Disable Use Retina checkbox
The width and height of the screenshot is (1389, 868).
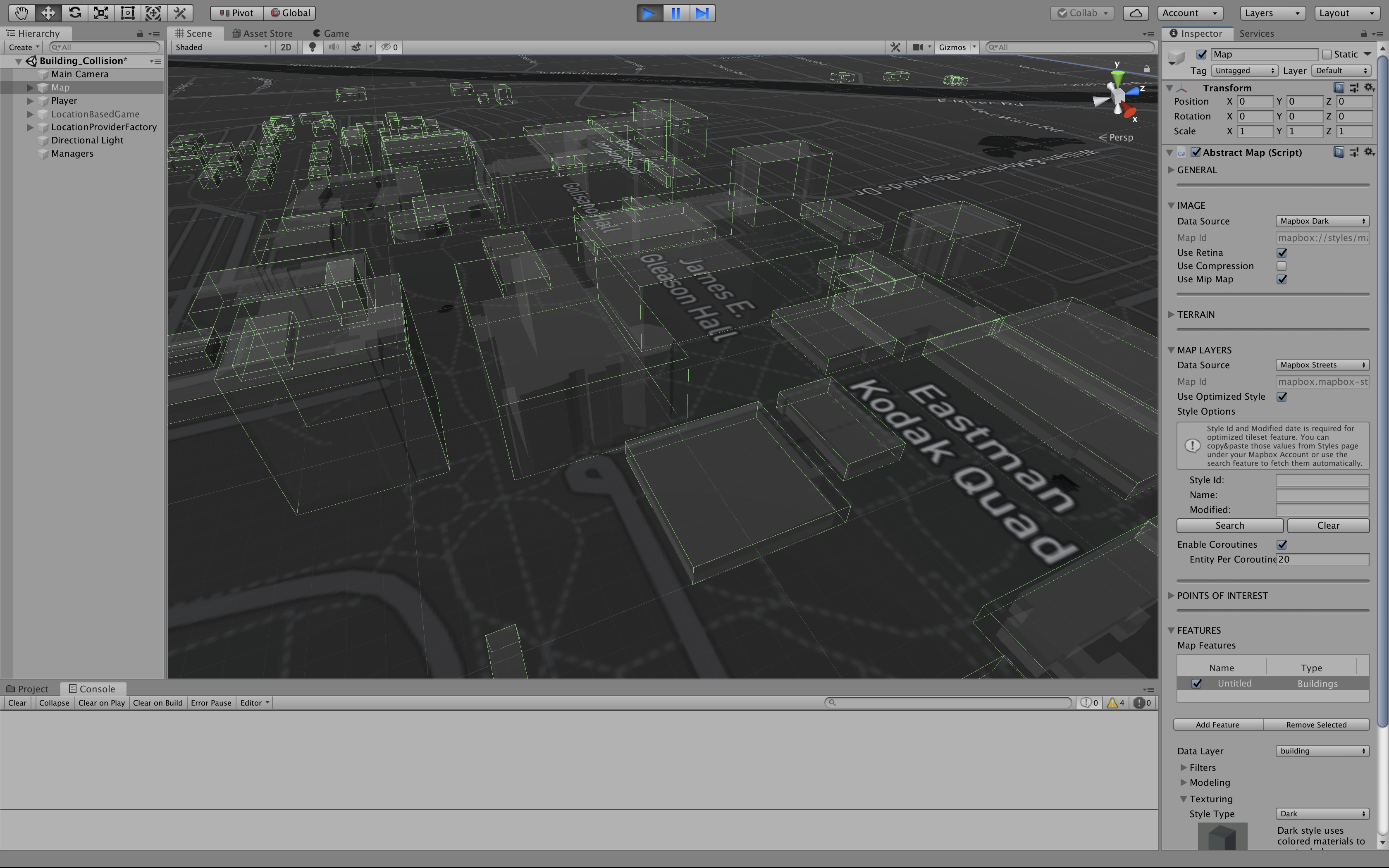tap(1281, 253)
